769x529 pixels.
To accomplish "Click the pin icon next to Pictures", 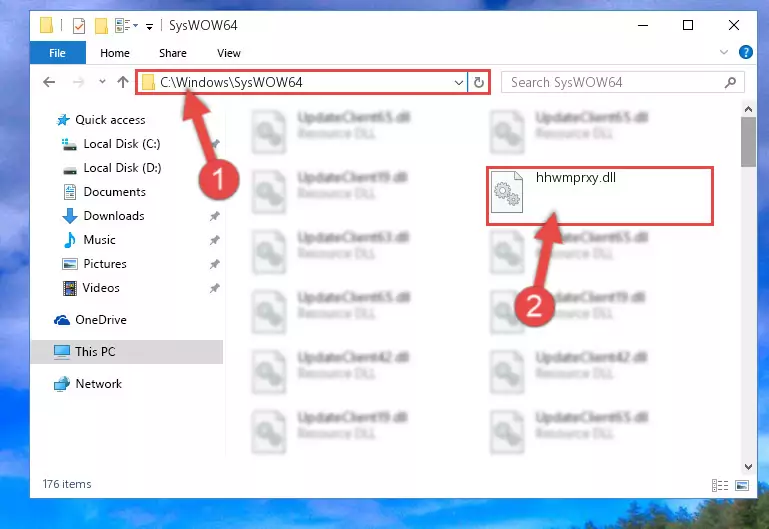I will point(214,264).
